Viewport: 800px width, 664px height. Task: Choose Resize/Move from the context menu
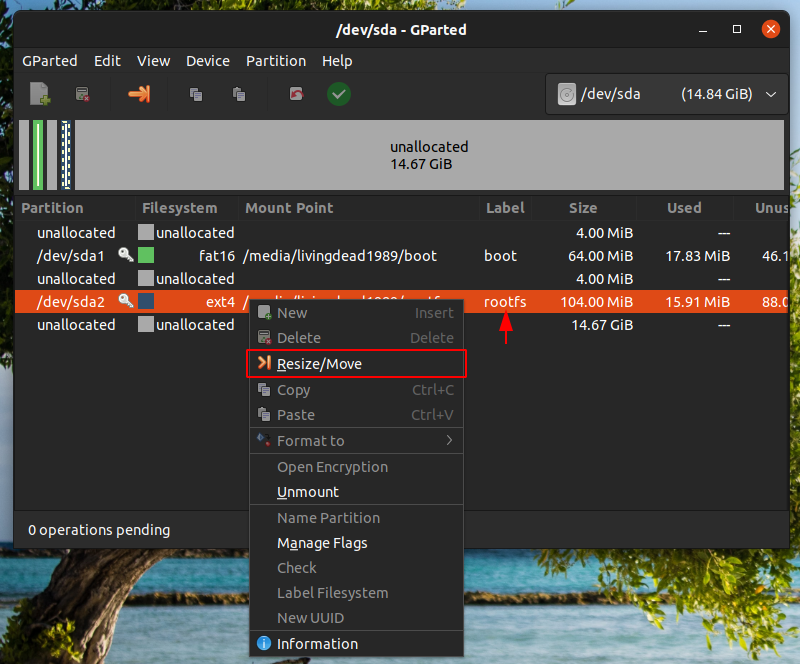point(356,363)
